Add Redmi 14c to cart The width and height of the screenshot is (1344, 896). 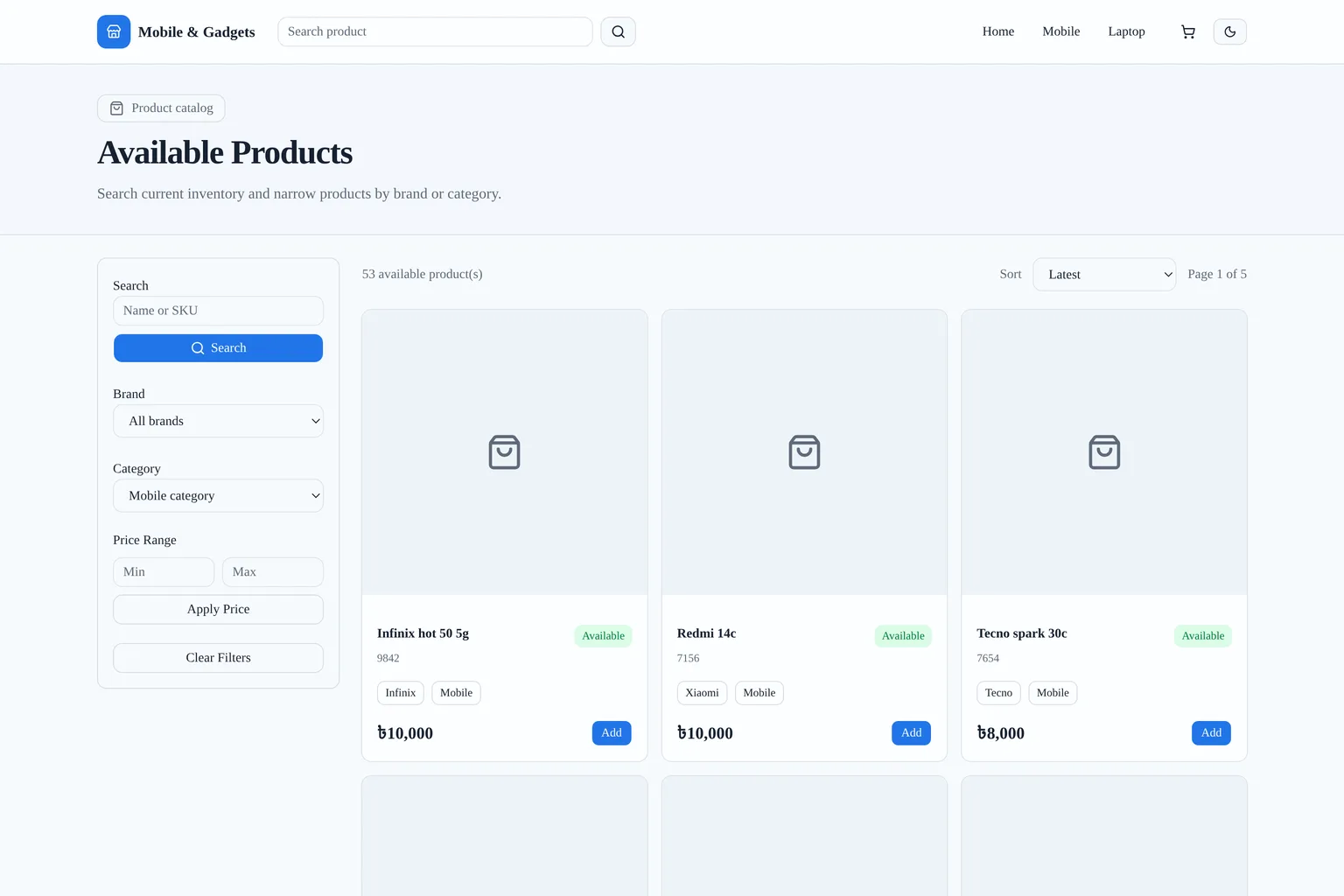(911, 733)
